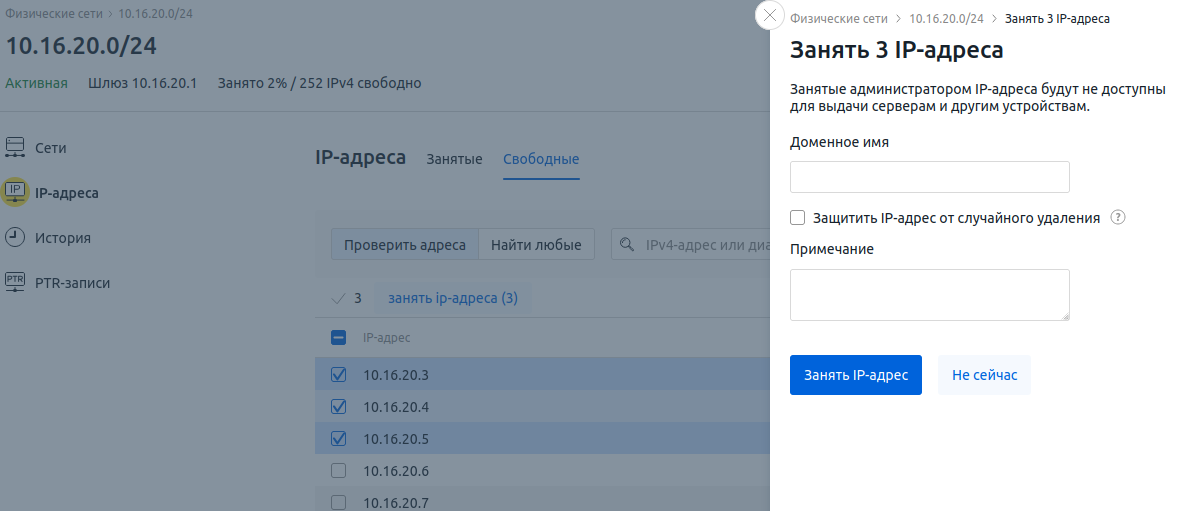Click the Занять IP-адрес button
Image resolution: width=1201 pixels, height=511 pixels.
point(856,375)
